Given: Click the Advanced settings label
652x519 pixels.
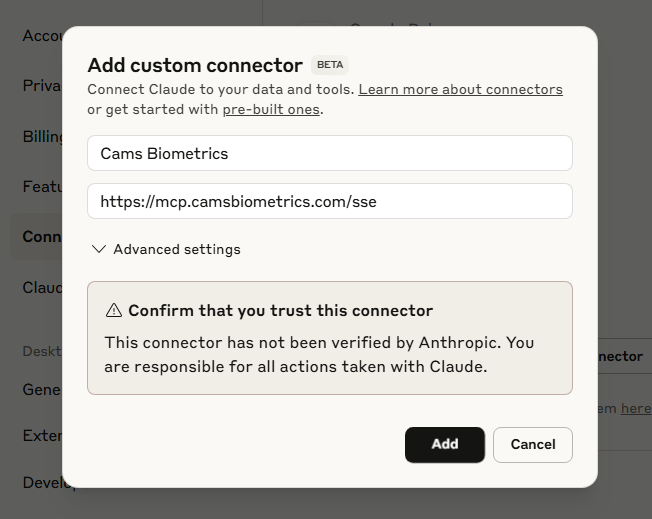Looking at the screenshot, I should (177, 250).
